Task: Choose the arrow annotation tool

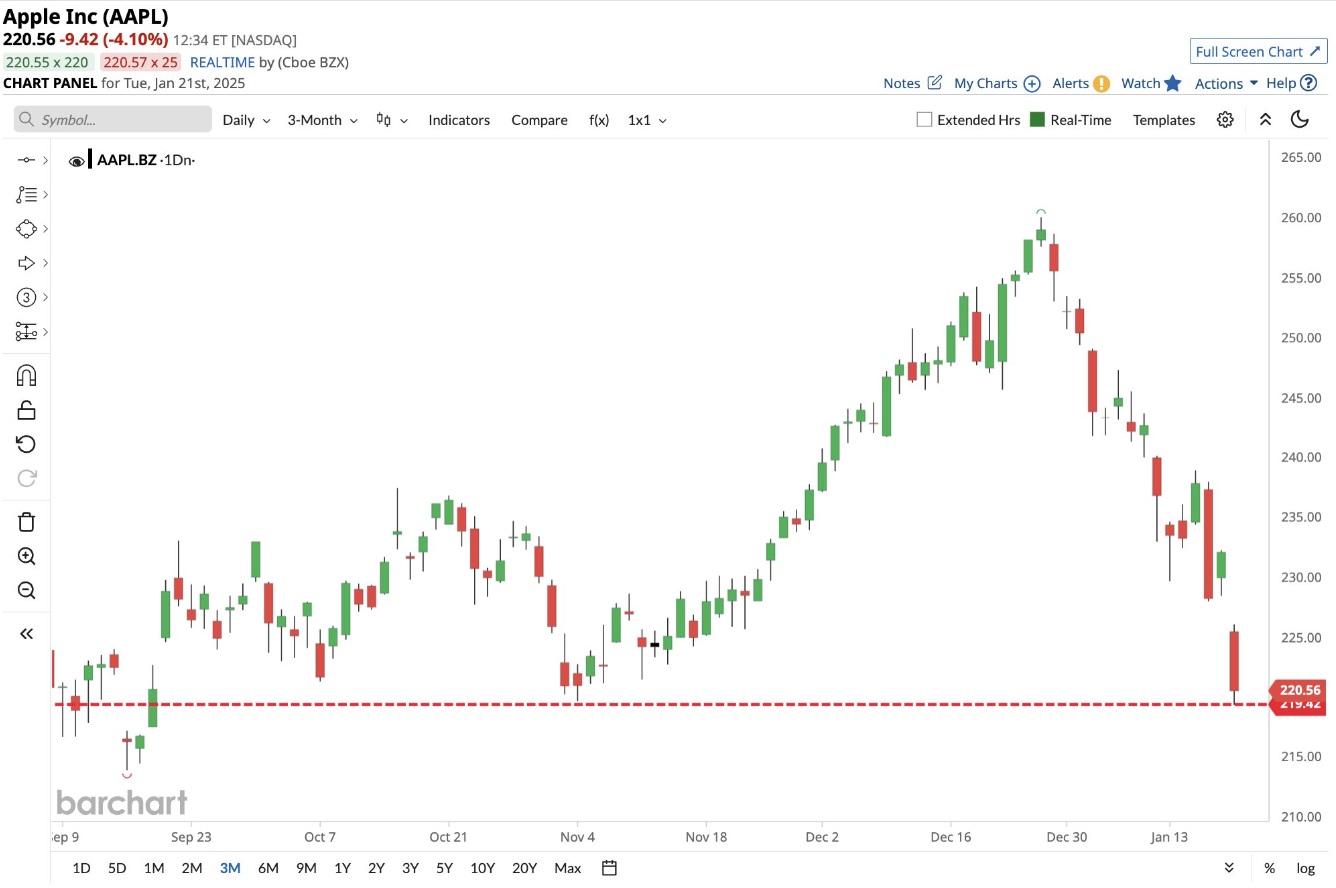Action: (26, 263)
